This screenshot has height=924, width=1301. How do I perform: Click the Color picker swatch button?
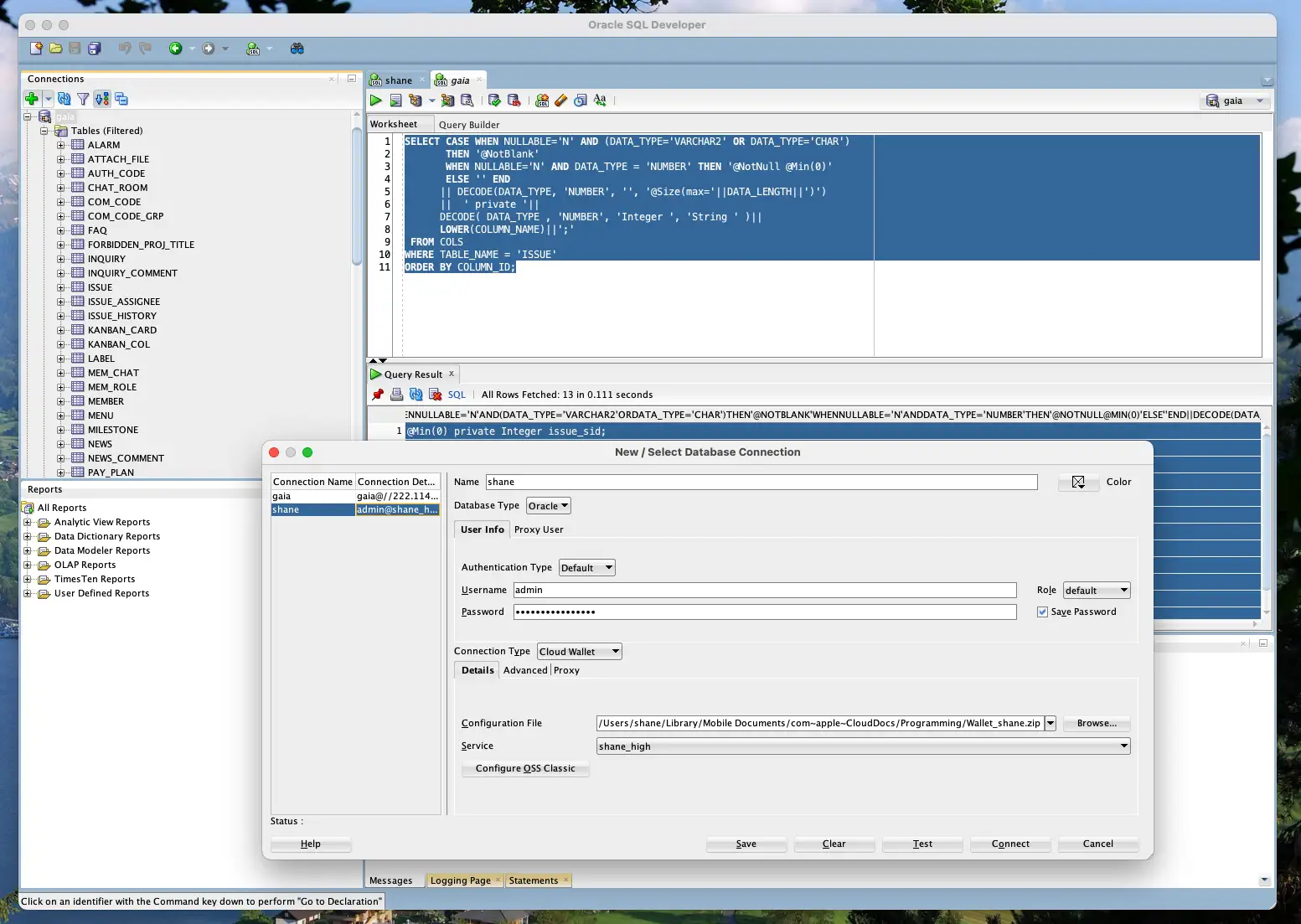(x=1078, y=483)
